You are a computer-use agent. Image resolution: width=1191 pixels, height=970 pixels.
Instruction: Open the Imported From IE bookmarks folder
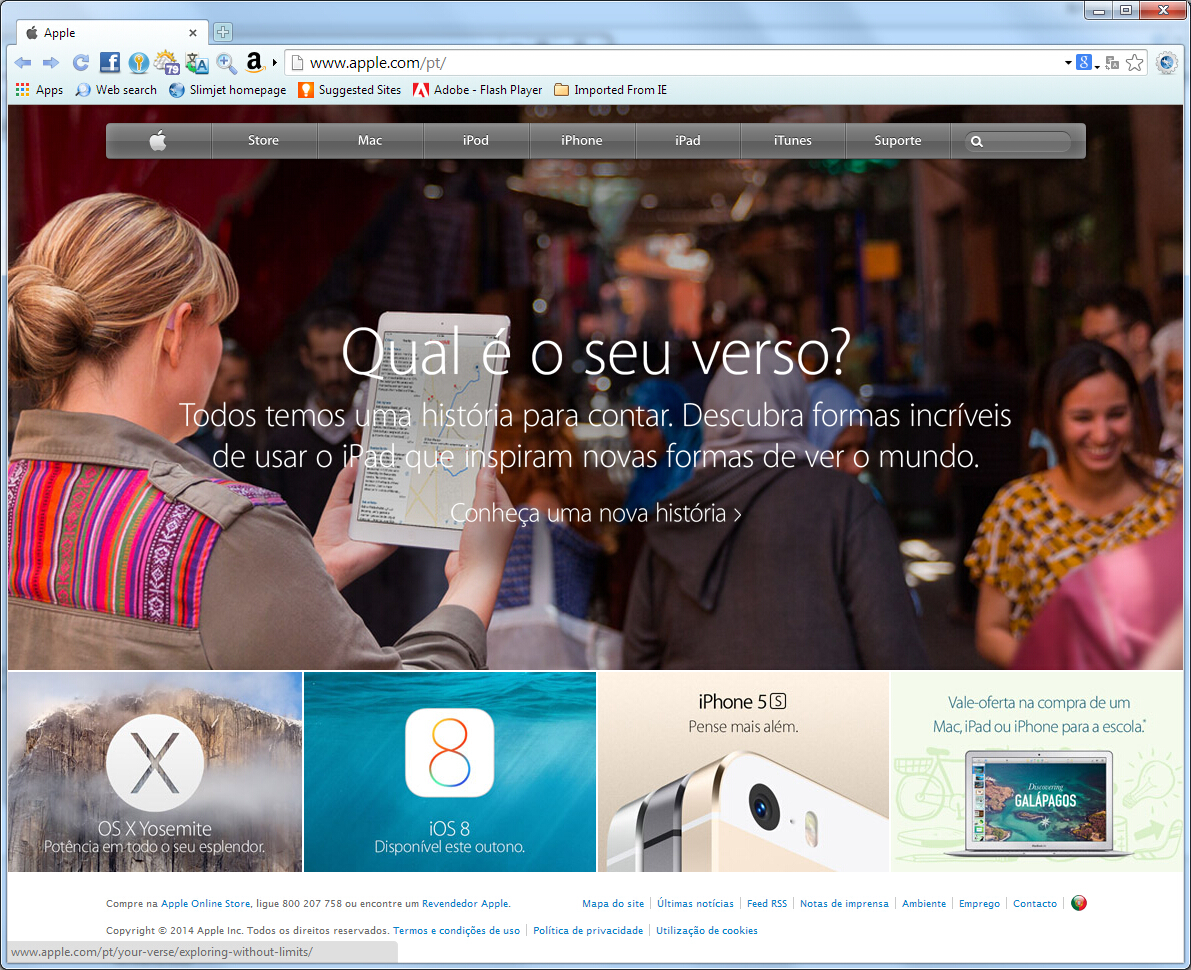tap(611, 90)
